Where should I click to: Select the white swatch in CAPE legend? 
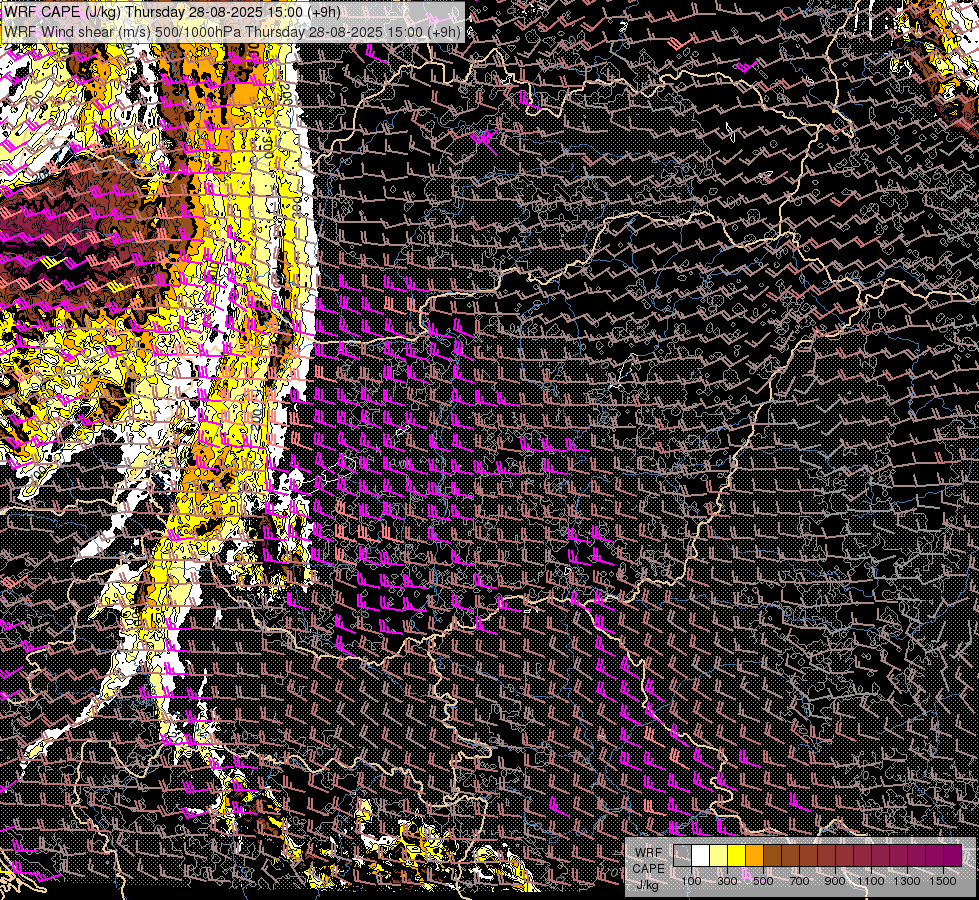pos(701,856)
